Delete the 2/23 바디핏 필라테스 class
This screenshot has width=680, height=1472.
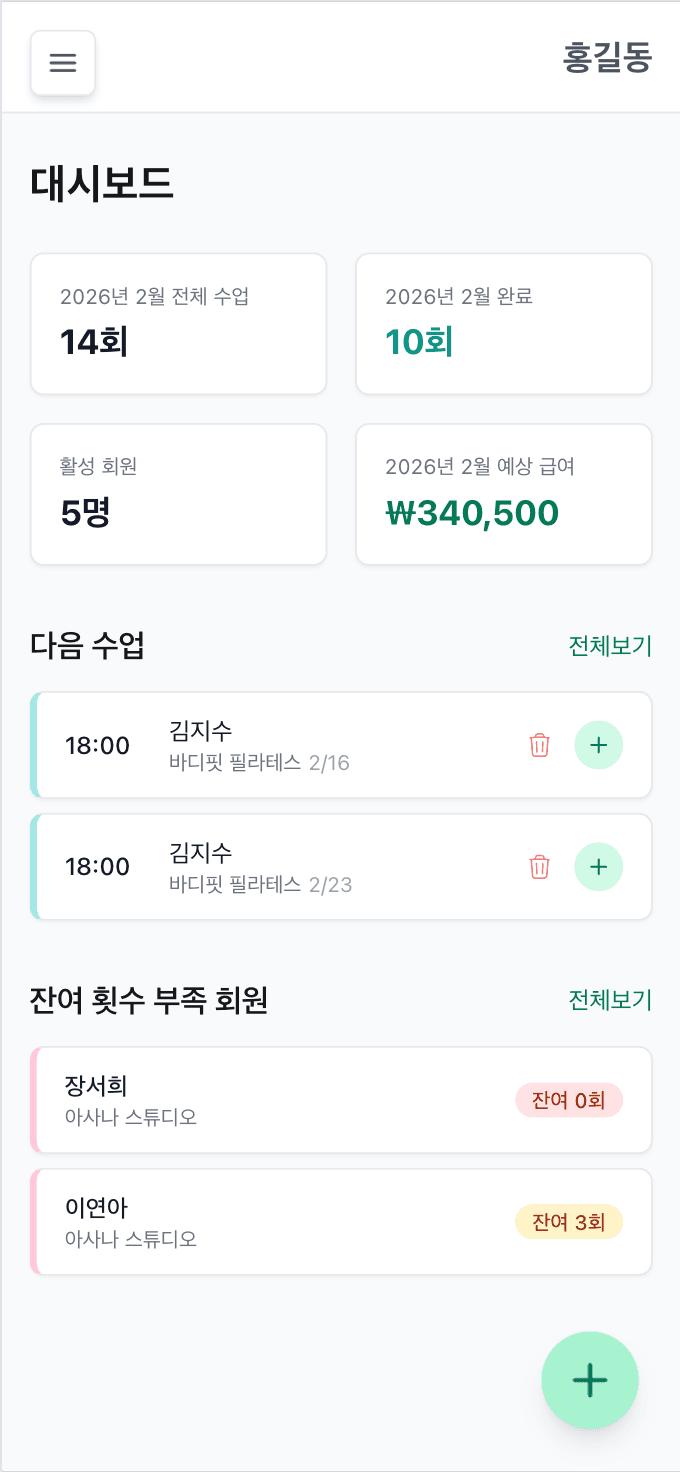tap(539, 867)
